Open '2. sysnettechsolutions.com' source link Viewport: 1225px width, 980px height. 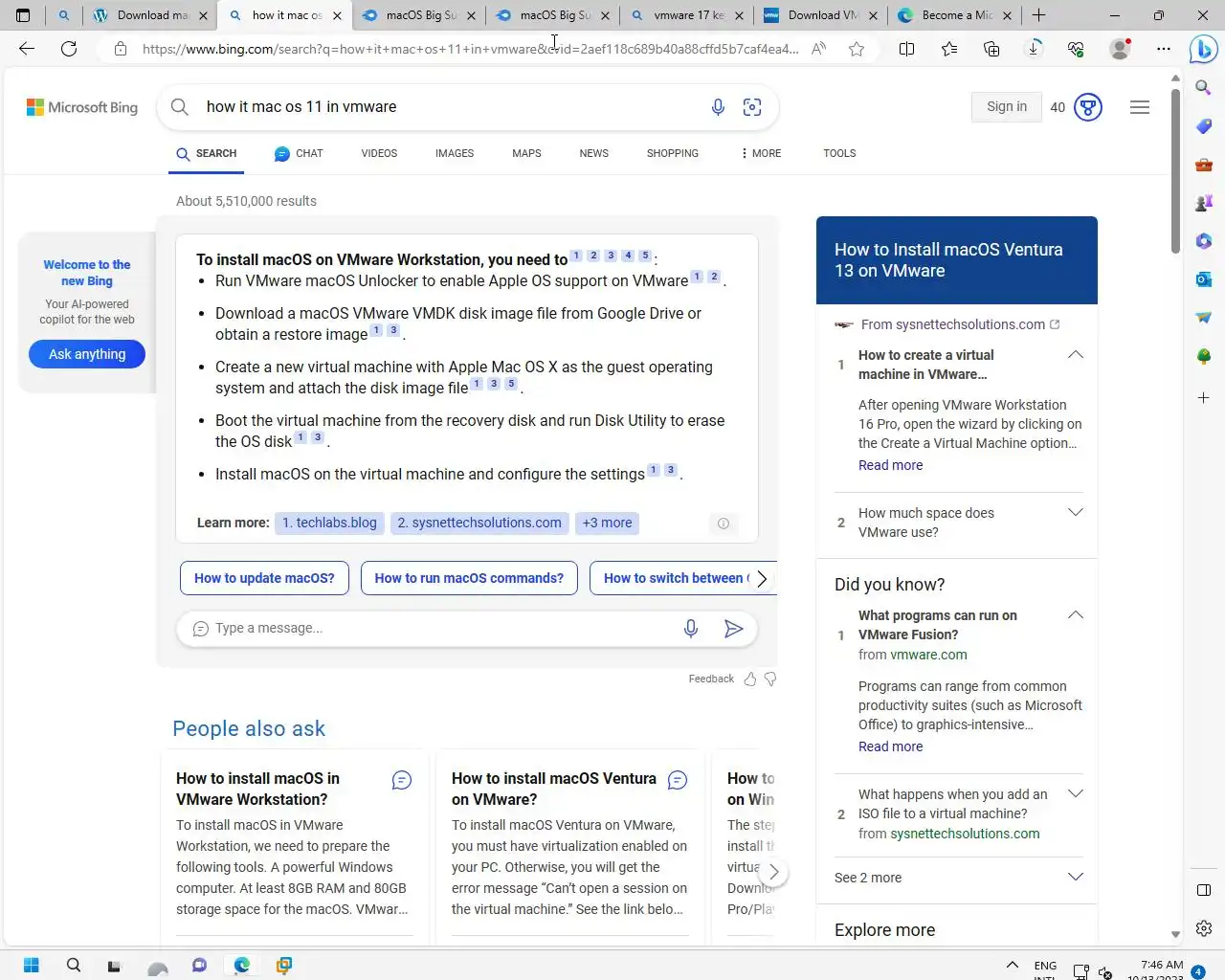coord(479,523)
